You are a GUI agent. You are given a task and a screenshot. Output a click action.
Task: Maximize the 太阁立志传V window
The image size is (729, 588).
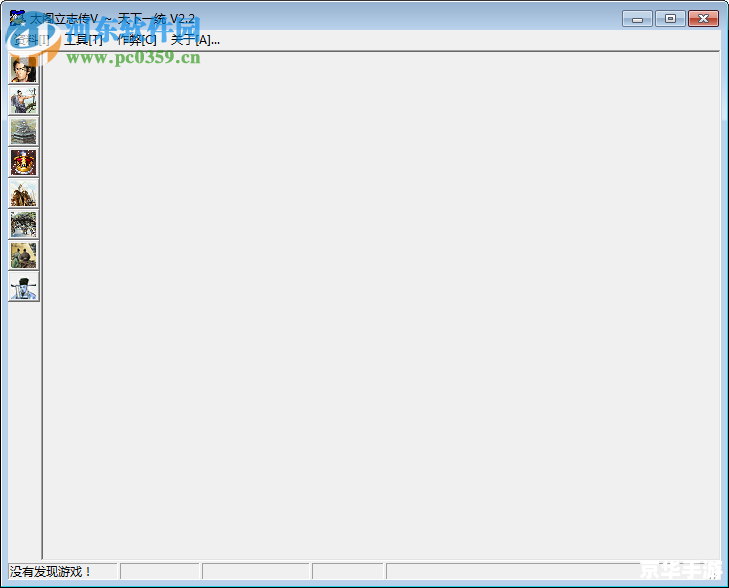[670, 19]
